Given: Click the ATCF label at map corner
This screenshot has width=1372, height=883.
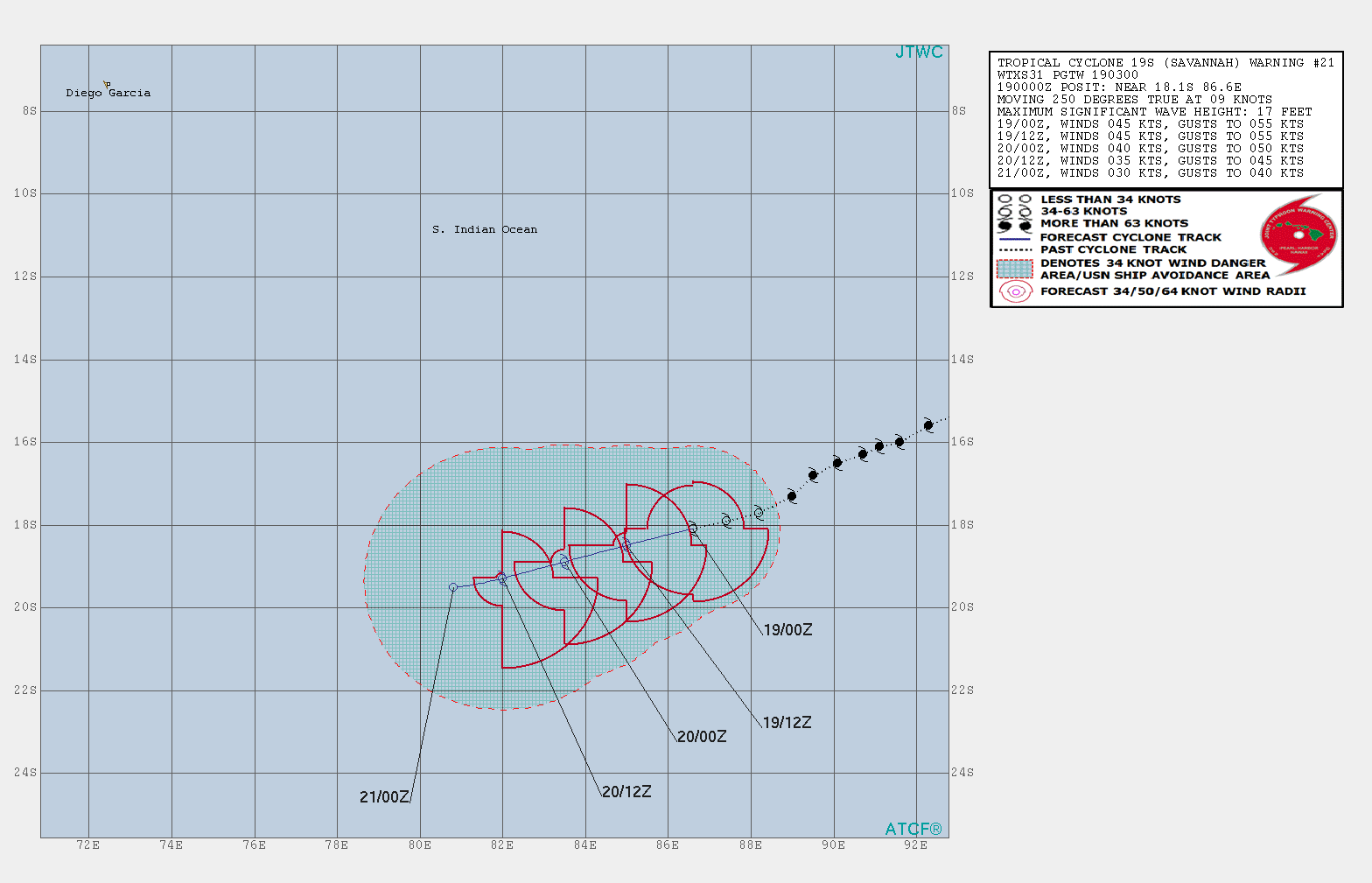Looking at the screenshot, I should click(913, 829).
